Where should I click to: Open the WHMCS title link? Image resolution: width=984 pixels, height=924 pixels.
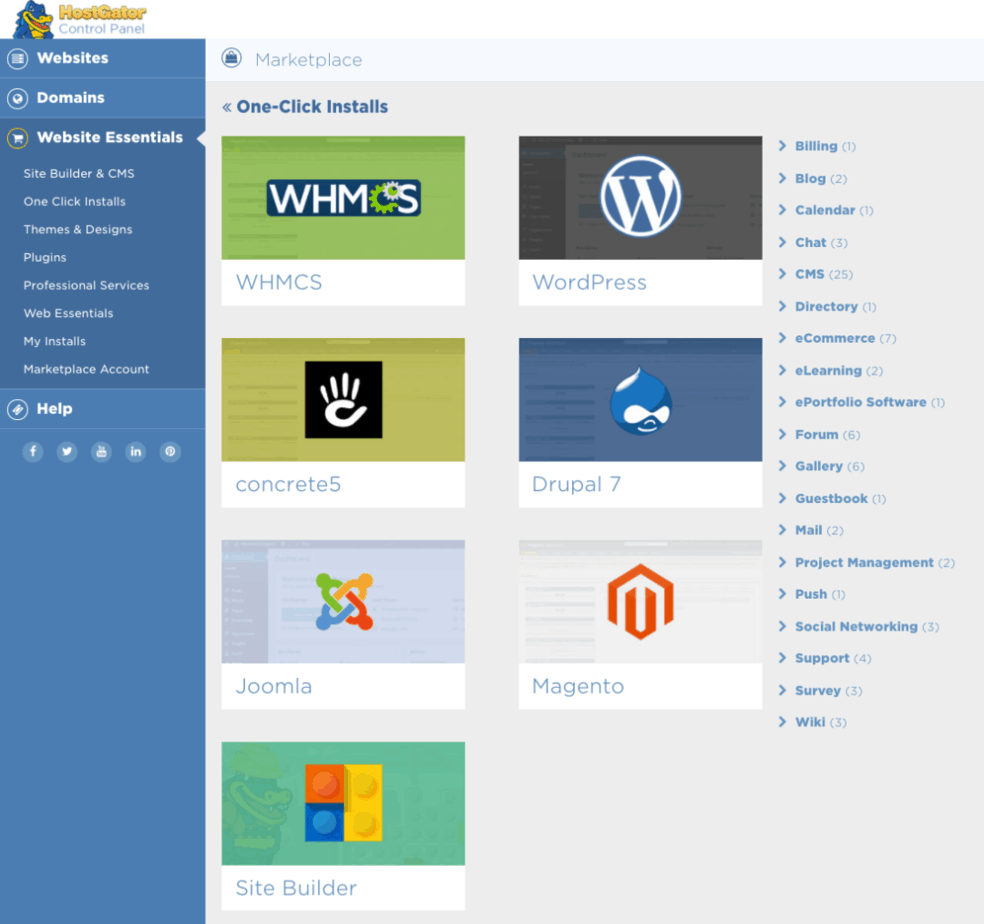(279, 282)
